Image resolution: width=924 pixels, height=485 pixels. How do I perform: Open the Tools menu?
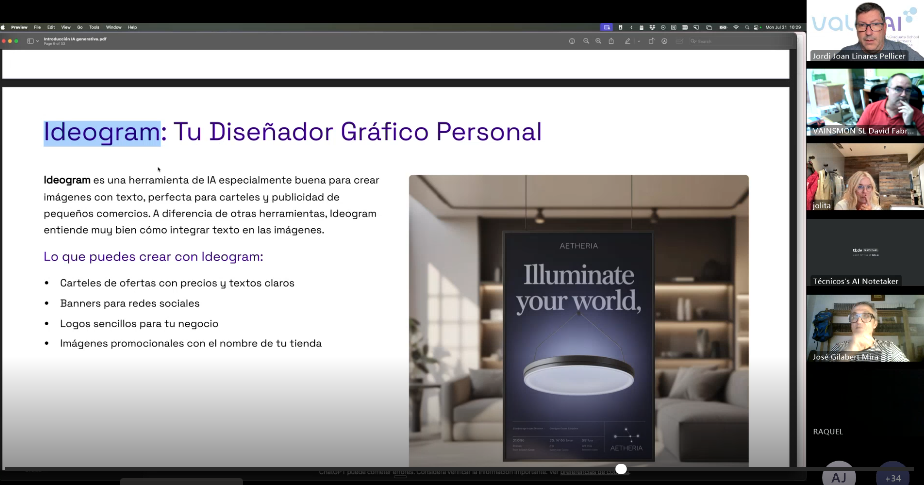[94, 27]
